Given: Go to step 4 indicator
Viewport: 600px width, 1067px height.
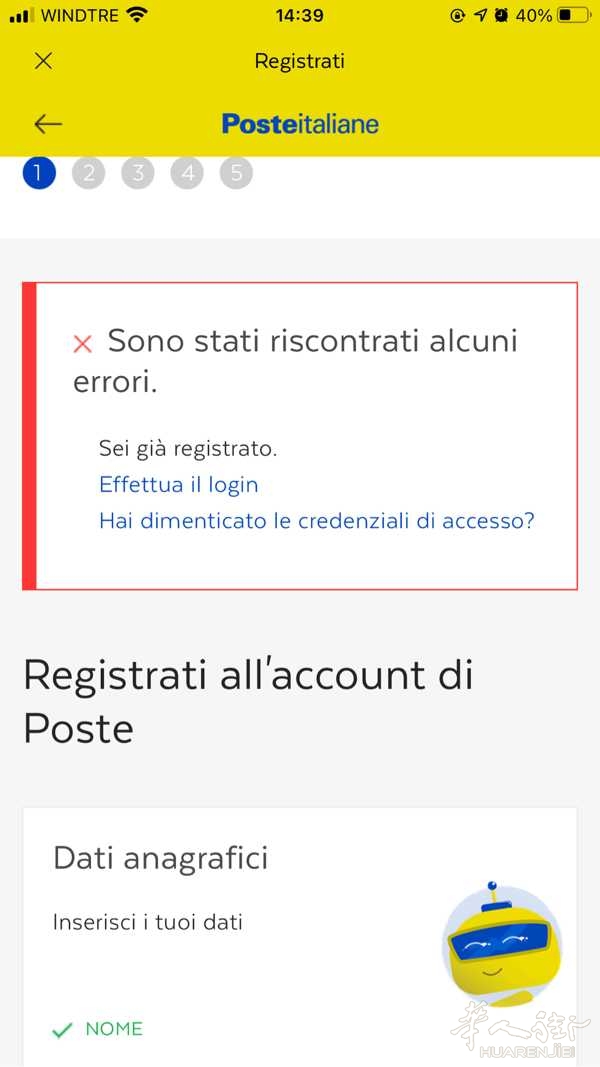Looking at the screenshot, I should (x=187, y=173).
